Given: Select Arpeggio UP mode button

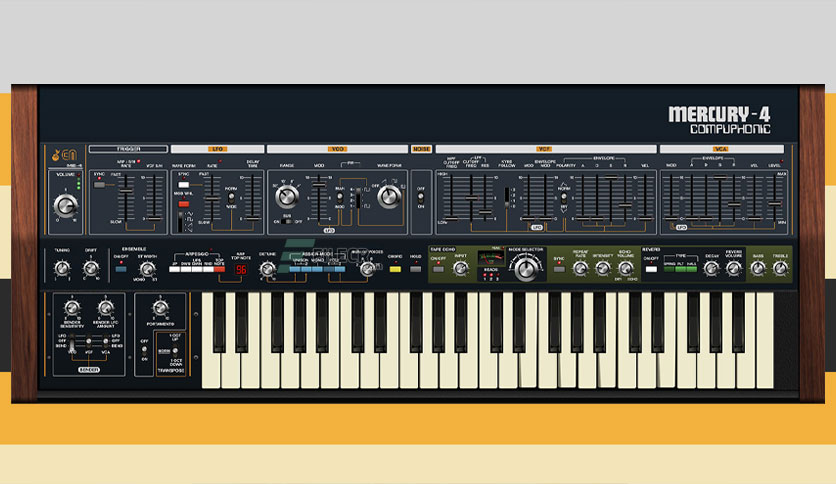Looking at the screenshot, I should click(174, 269).
